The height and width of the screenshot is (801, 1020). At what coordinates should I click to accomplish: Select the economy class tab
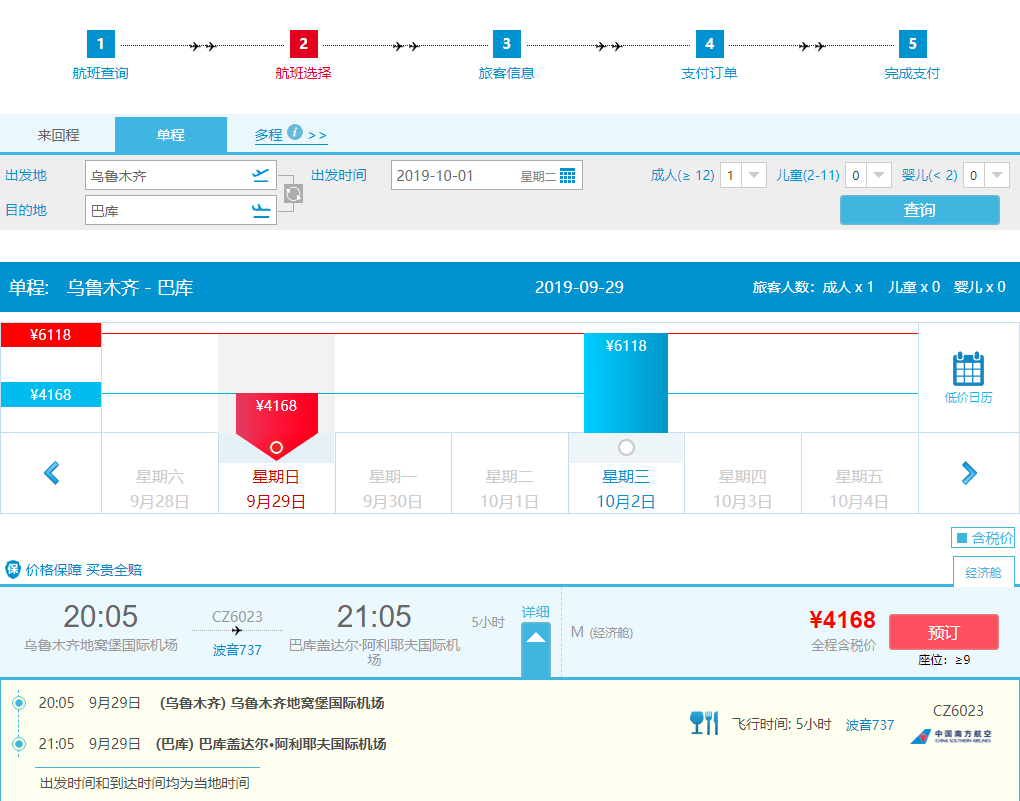(x=983, y=572)
